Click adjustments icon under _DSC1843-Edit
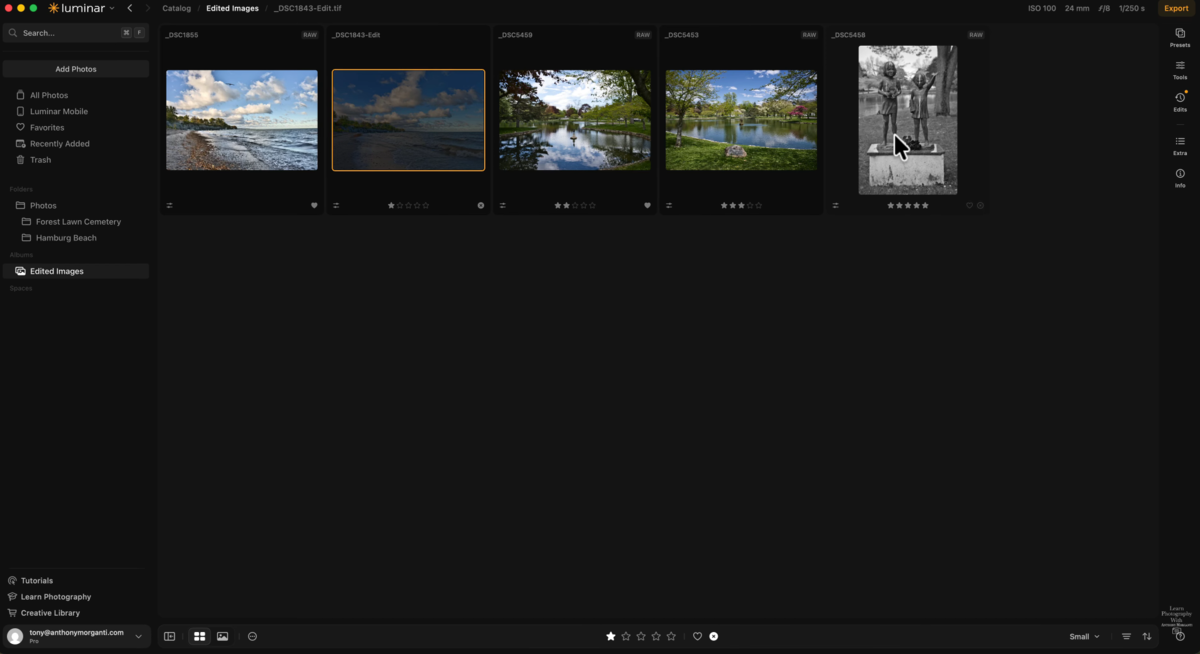Viewport: 1200px width, 654px height. point(336,205)
